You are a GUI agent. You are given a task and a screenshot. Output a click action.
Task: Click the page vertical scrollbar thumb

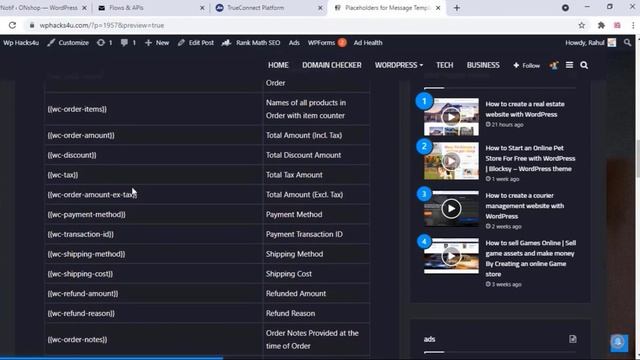(637, 159)
